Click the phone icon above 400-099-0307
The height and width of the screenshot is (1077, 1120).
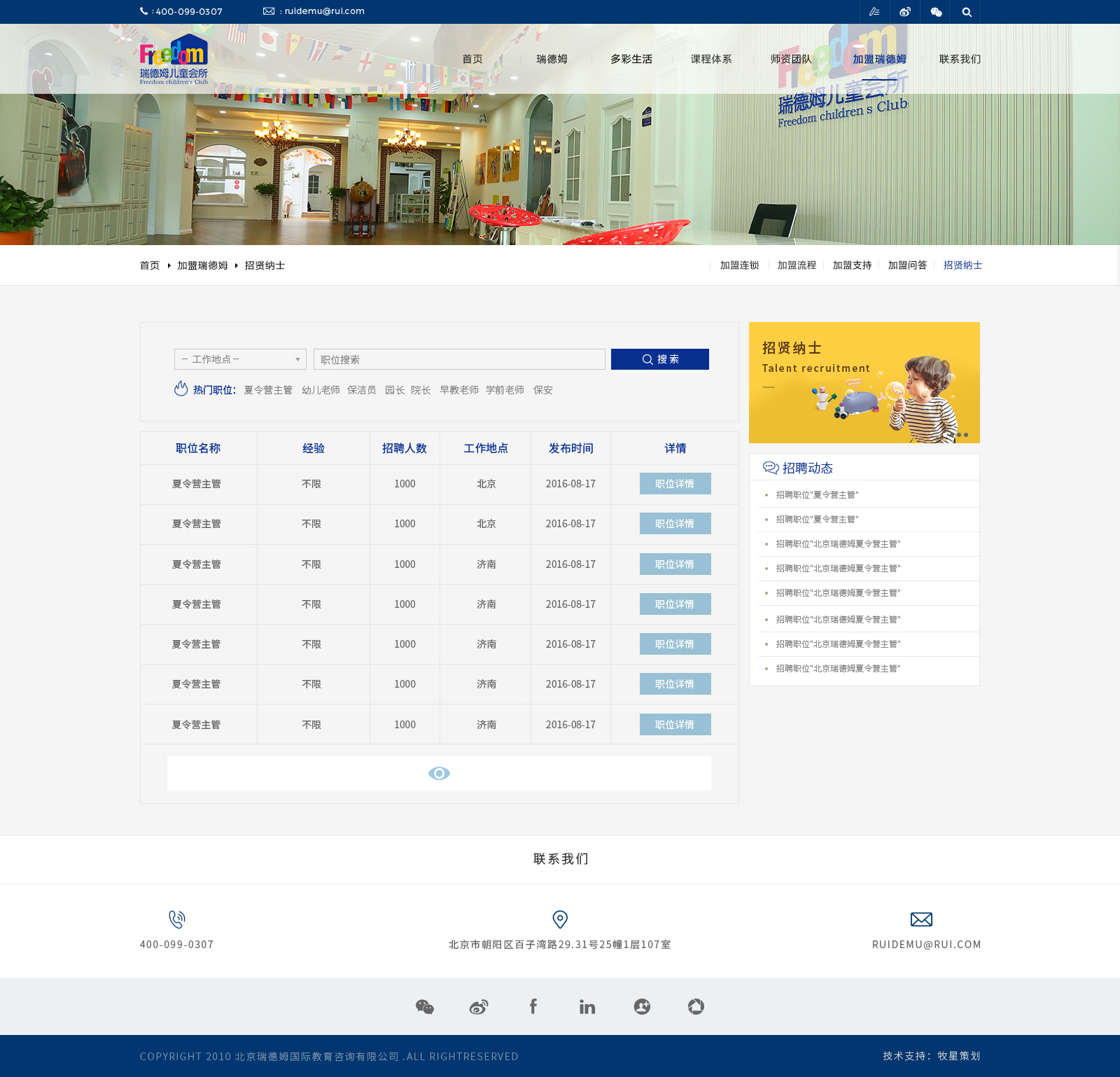[x=177, y=919]
